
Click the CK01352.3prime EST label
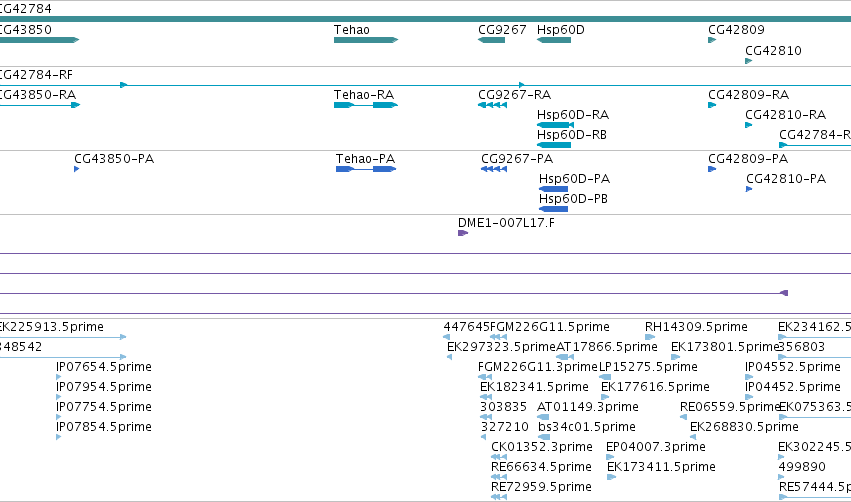542,447
